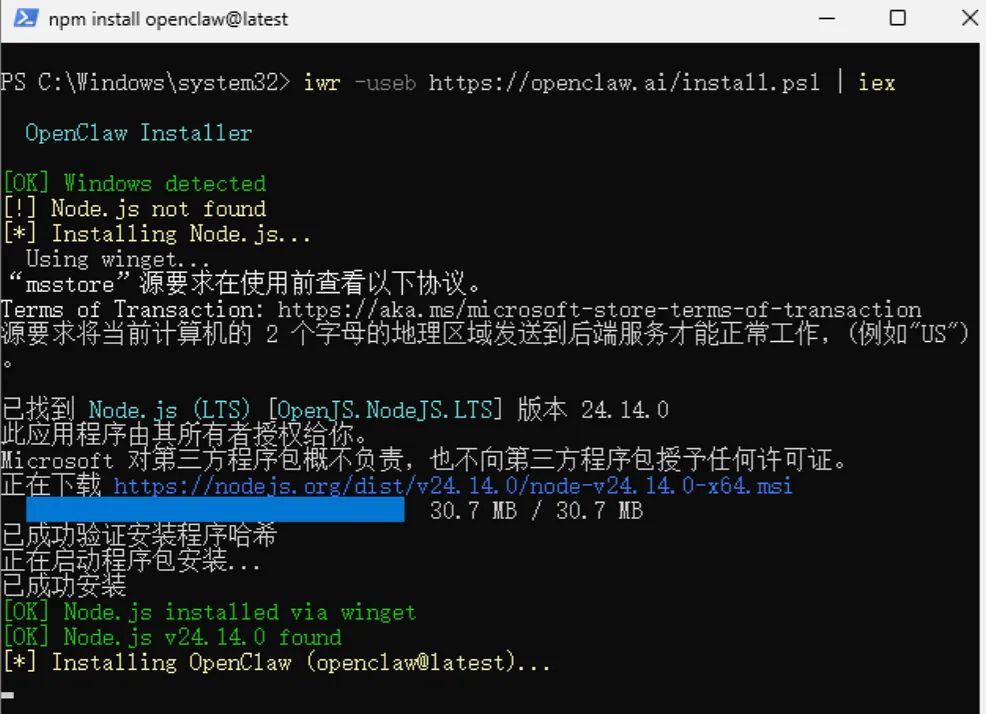986x714 pixels.
Task: Click the '[!] Node.js not found' line
Action: coord(134,209)
